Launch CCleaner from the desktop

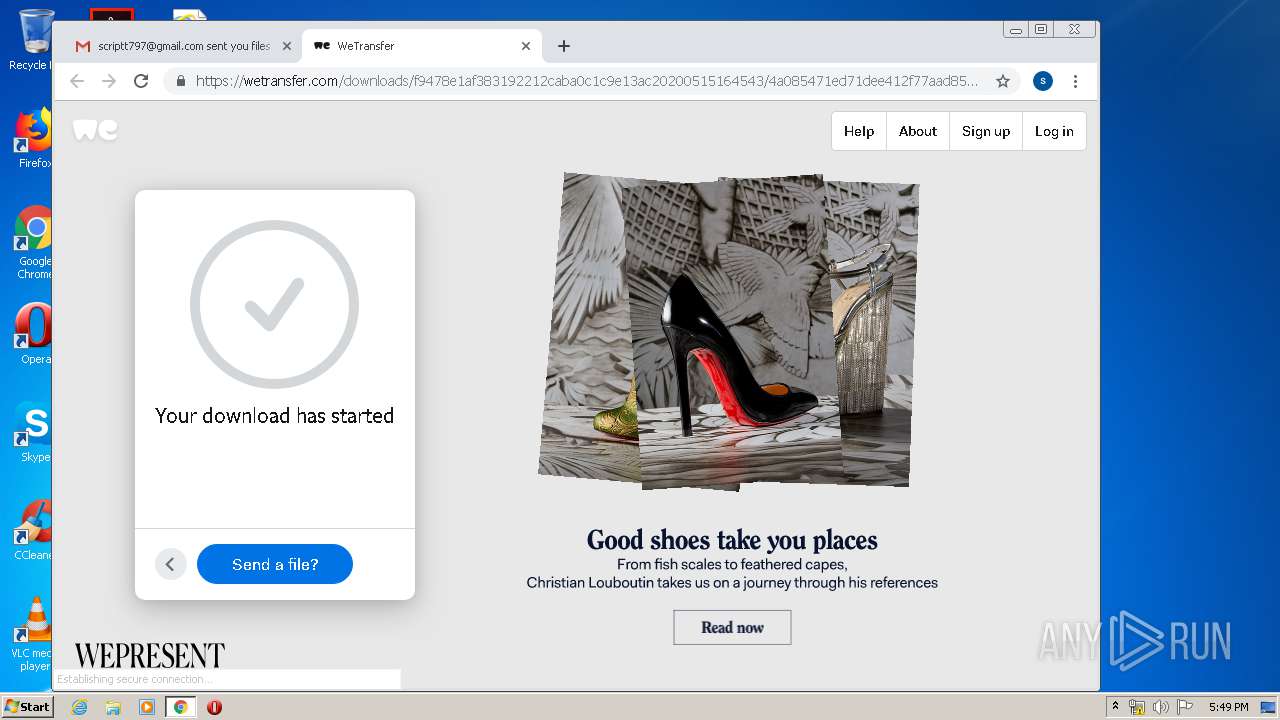coord(33,530)
